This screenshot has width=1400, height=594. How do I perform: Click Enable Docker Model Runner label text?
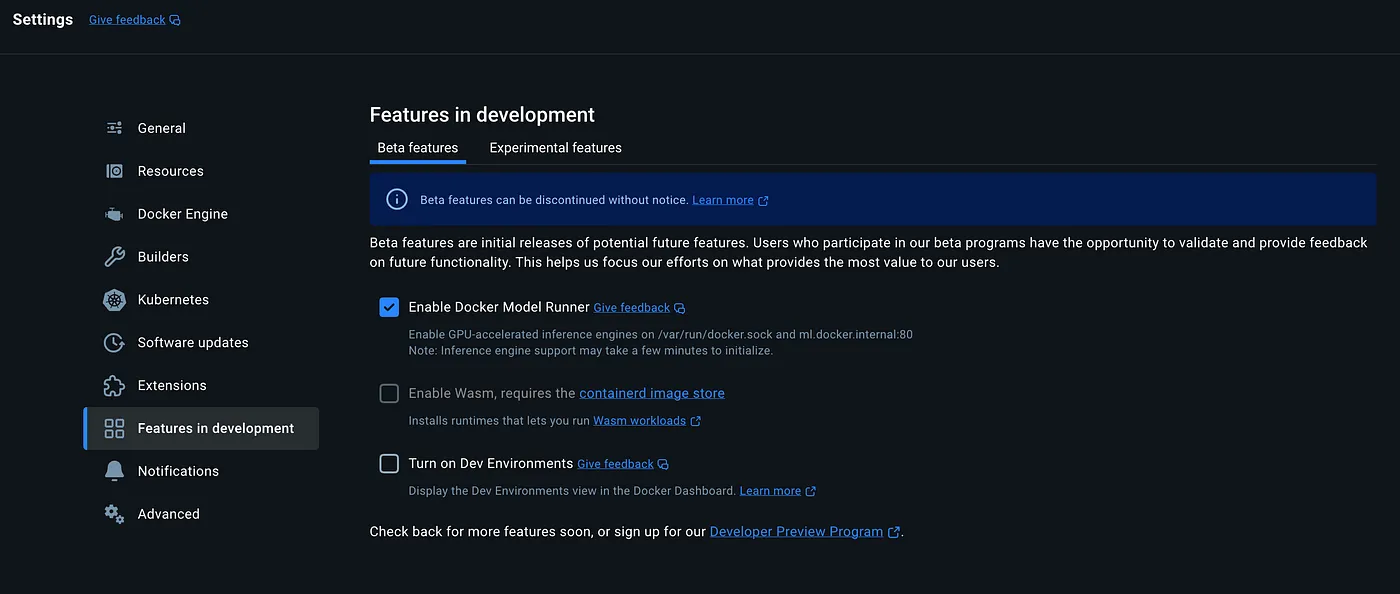point(499,307)
